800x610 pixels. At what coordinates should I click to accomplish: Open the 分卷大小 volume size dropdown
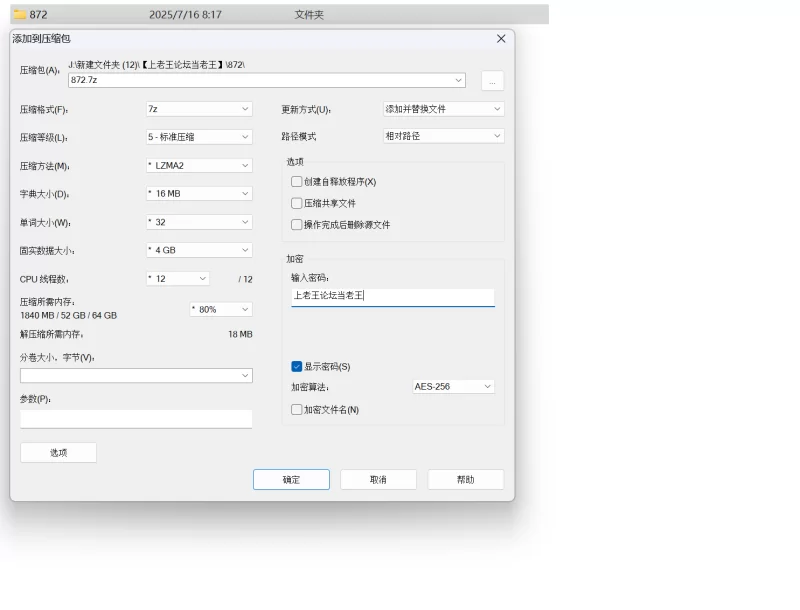click(x=136, y=375)
